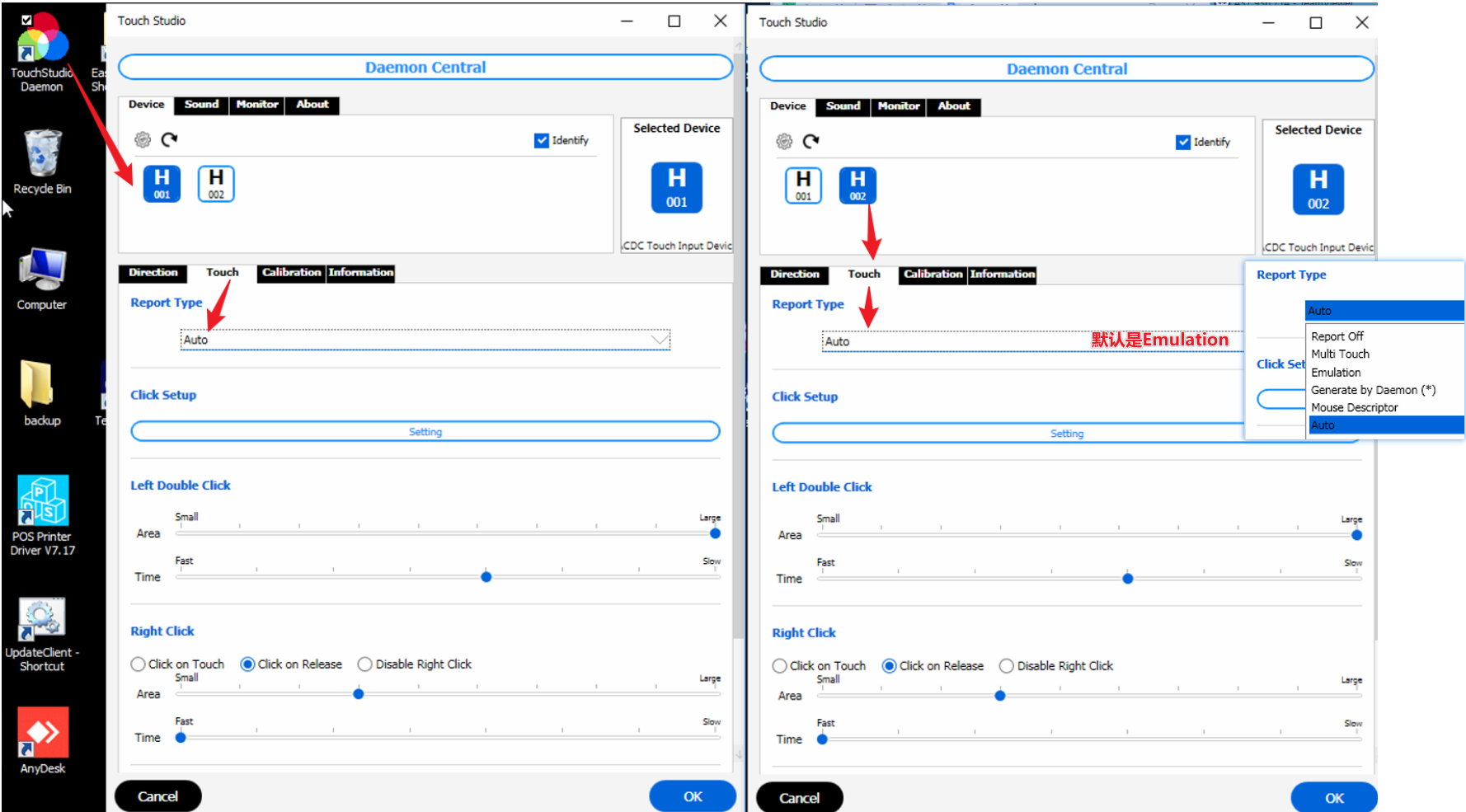This screenshot has height=812, width=1466.
Task: Click Selected Device H 002 icon
Action: pos(1318,189)
